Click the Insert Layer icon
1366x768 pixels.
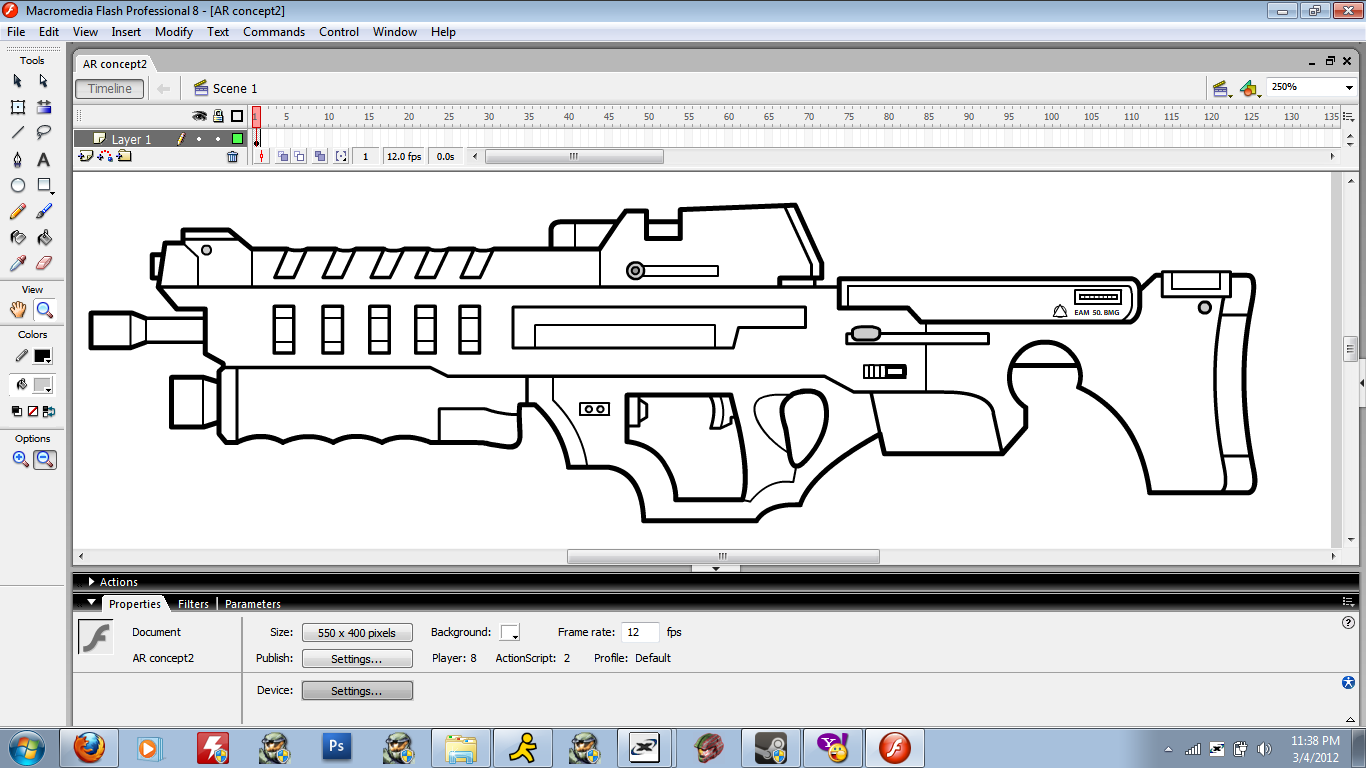(85, 157)
